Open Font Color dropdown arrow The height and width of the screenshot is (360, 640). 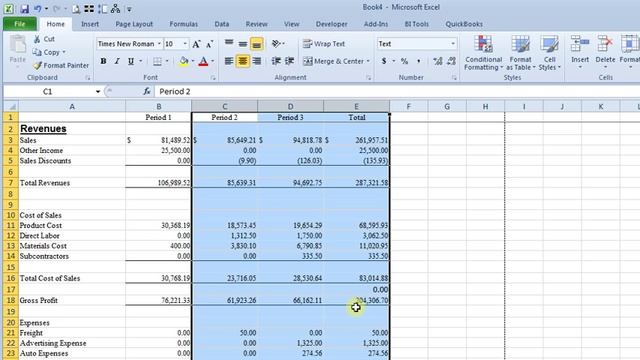click(x=212, y=61)
